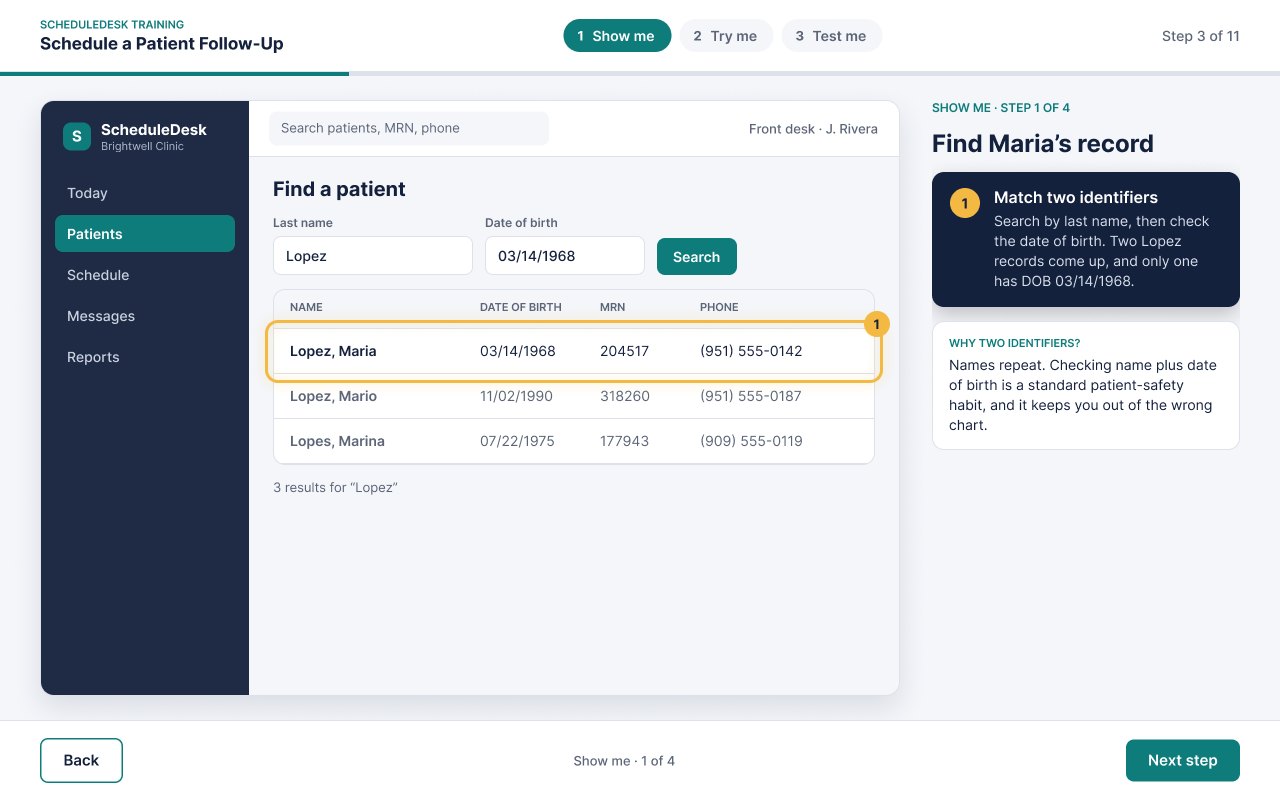
Task: Click phone number (951) 555-0142
Action: 751,351
